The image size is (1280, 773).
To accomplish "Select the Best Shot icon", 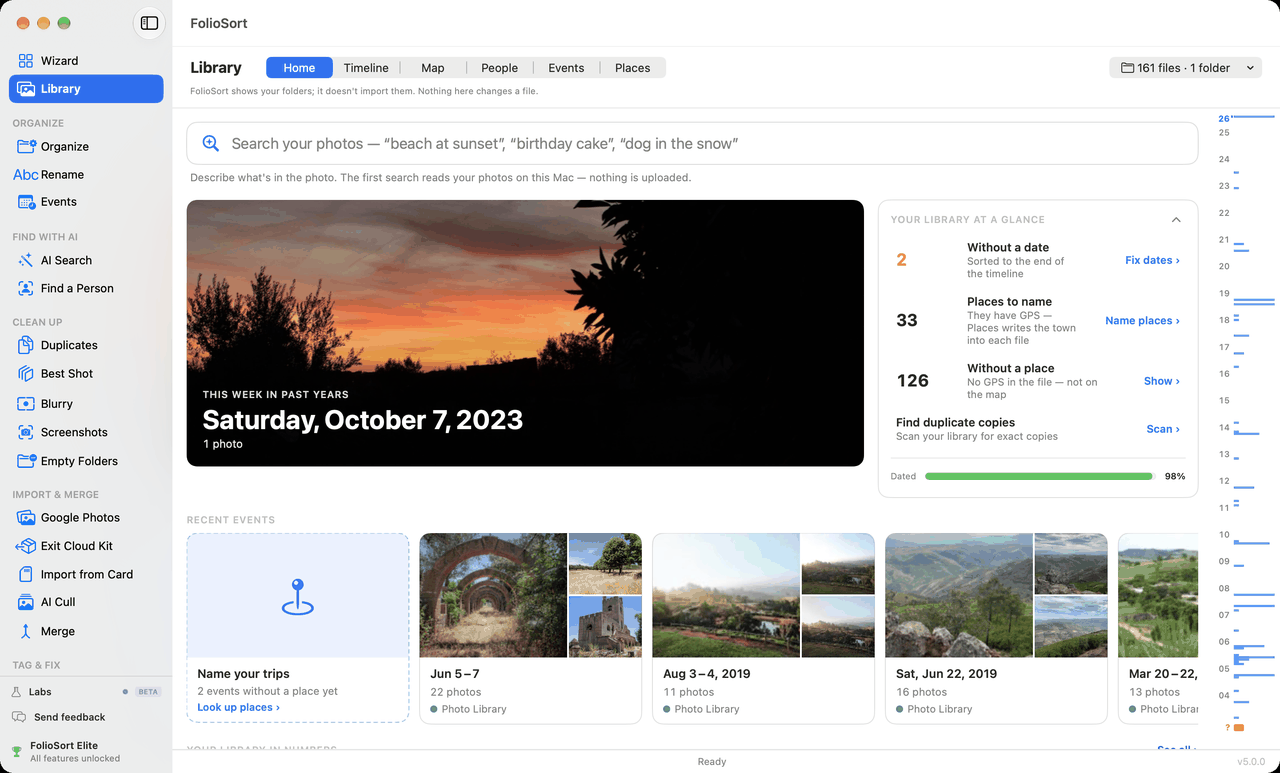I will 26,374.
